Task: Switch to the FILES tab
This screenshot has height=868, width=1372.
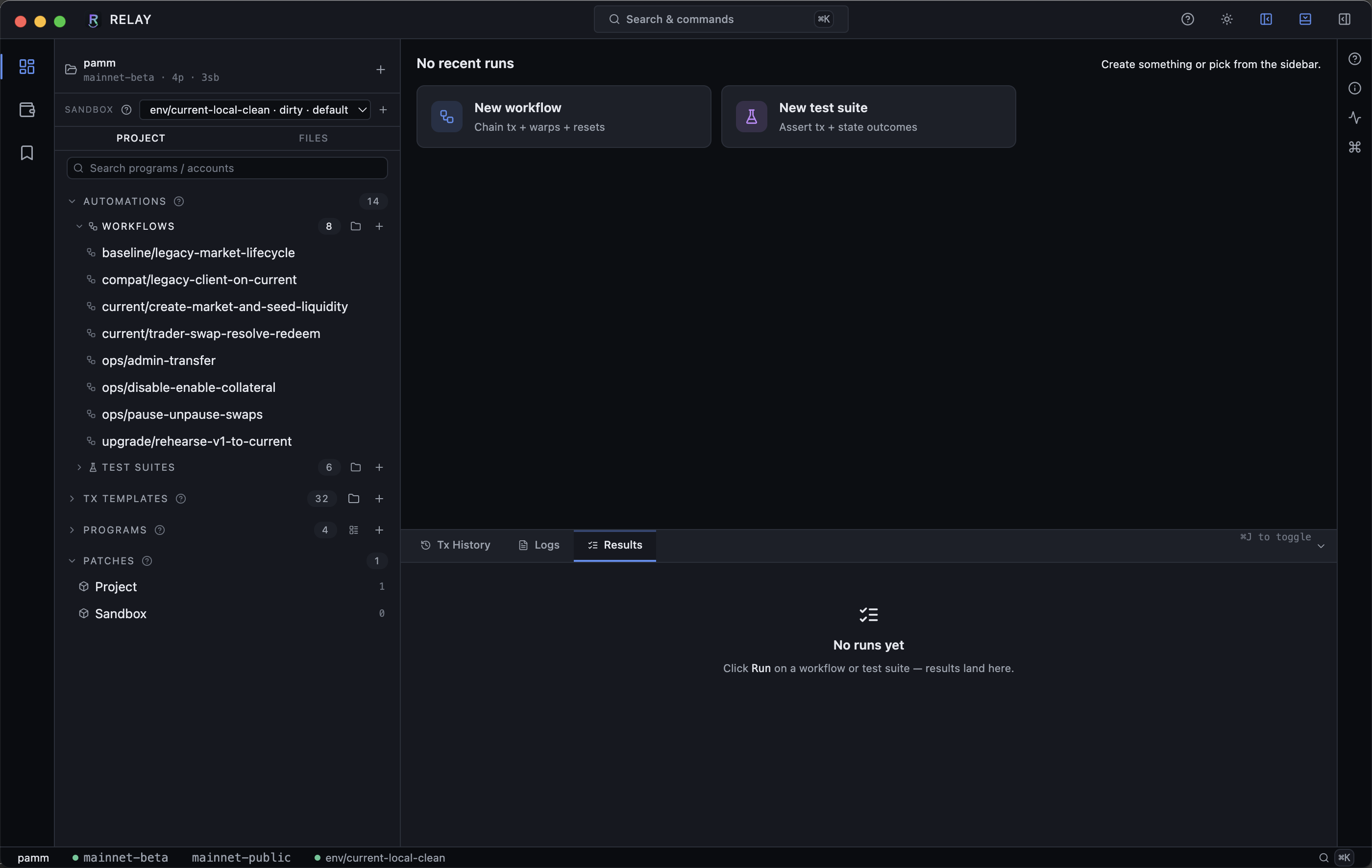Action: click(x=314, y=139)
